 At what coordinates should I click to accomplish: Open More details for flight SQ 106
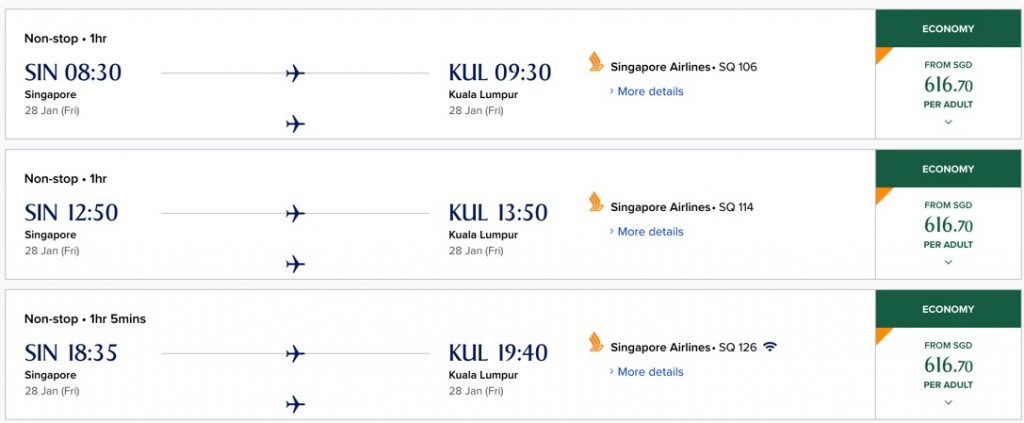(x=647, y=91)
